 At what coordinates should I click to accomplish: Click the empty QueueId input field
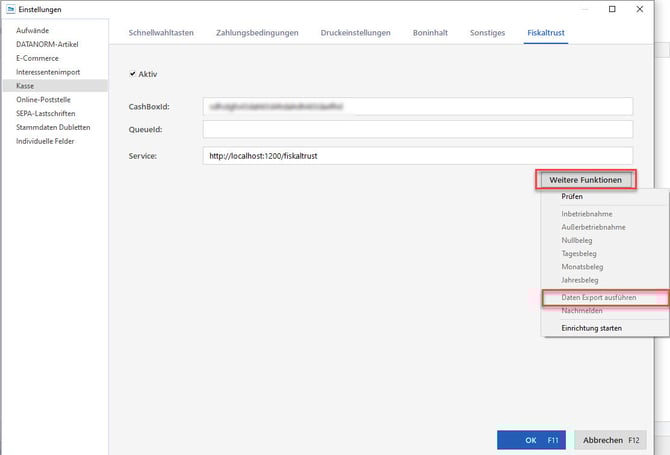(417, 129)
